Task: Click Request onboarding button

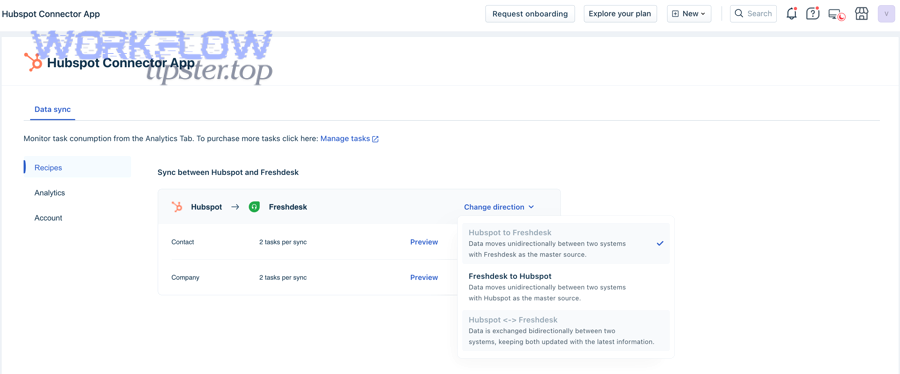Action: coord(530,14)
